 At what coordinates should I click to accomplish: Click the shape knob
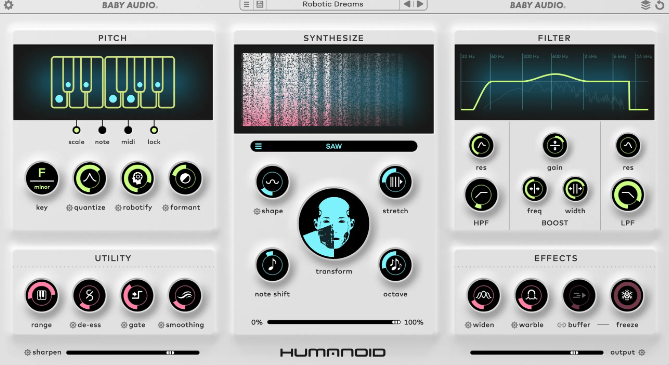click(x=272, y=182)
